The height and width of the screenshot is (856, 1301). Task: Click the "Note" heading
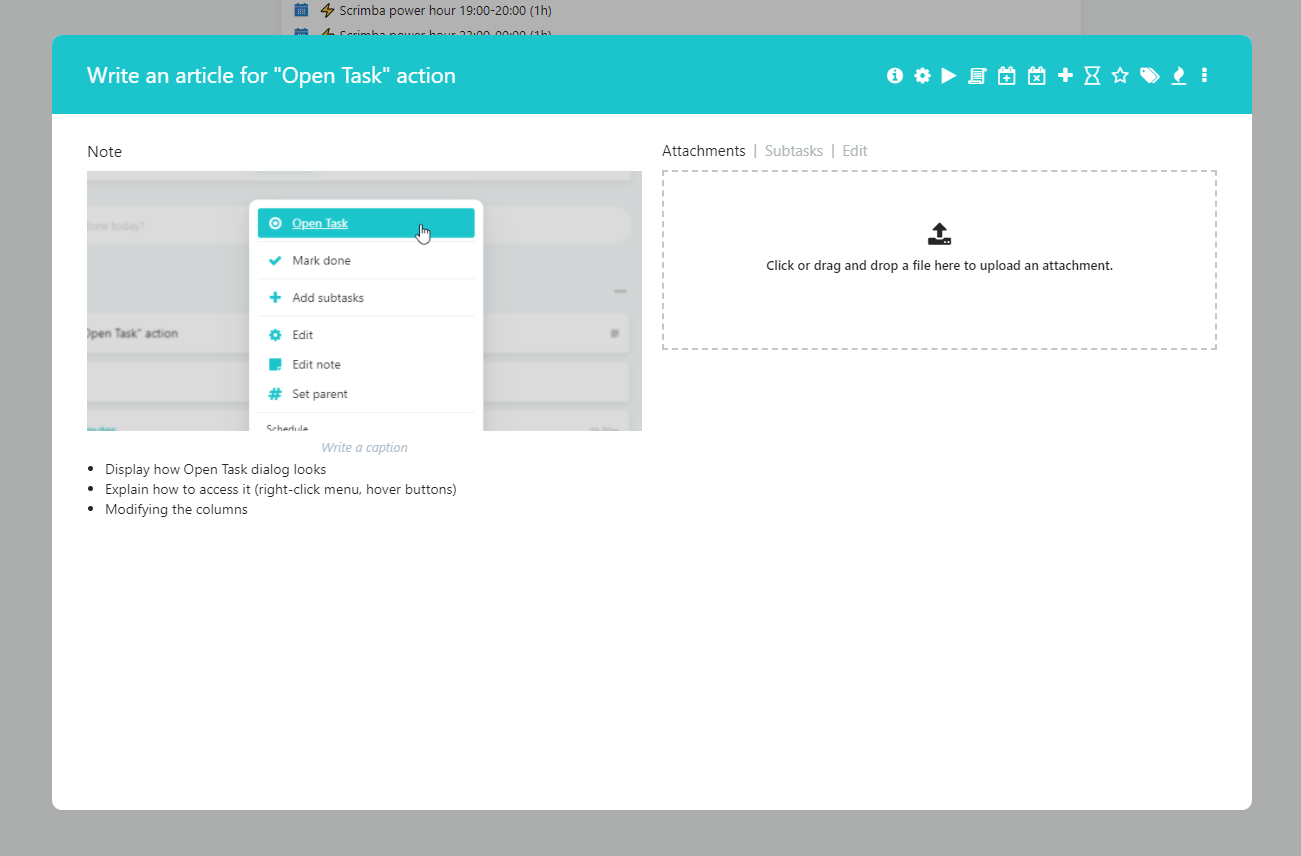(104, 152)
